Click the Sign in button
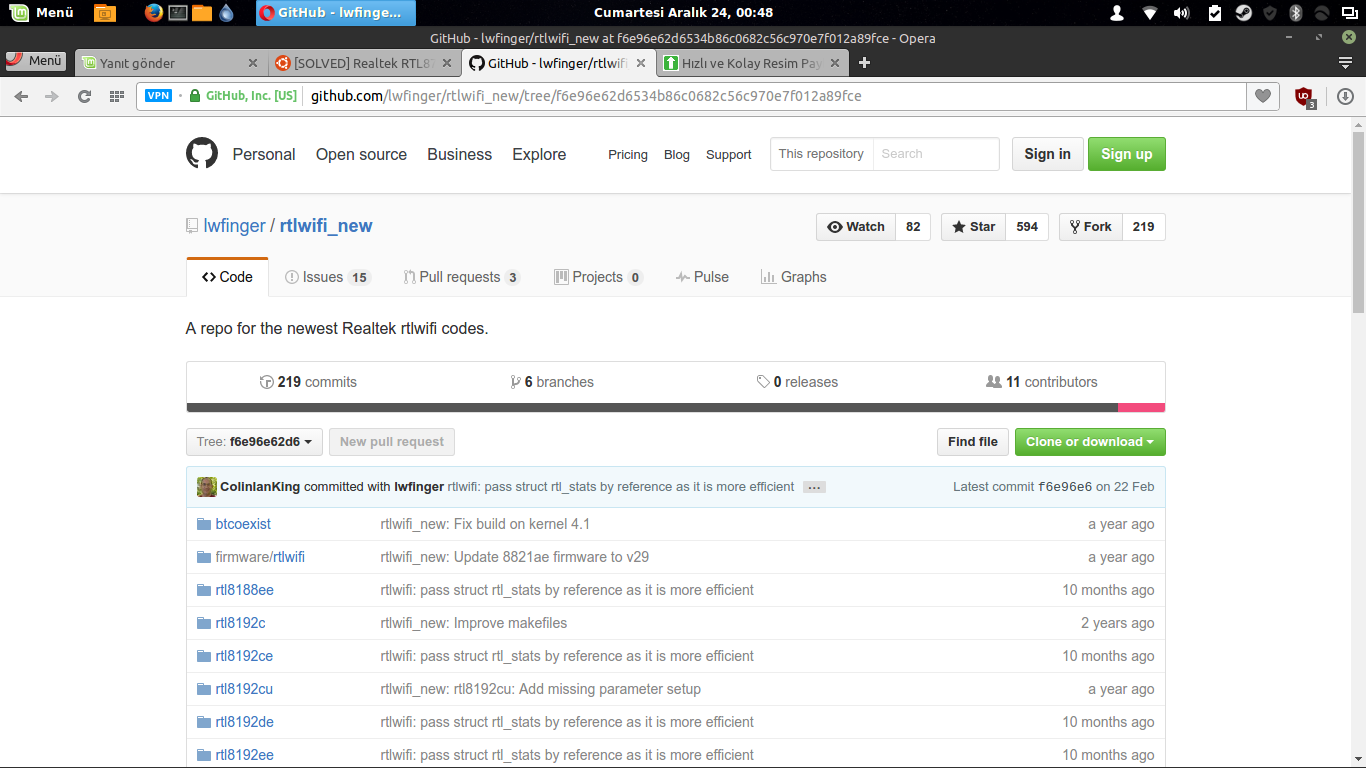Viewport: 1366px width, 768px height. click(1047, 154)
